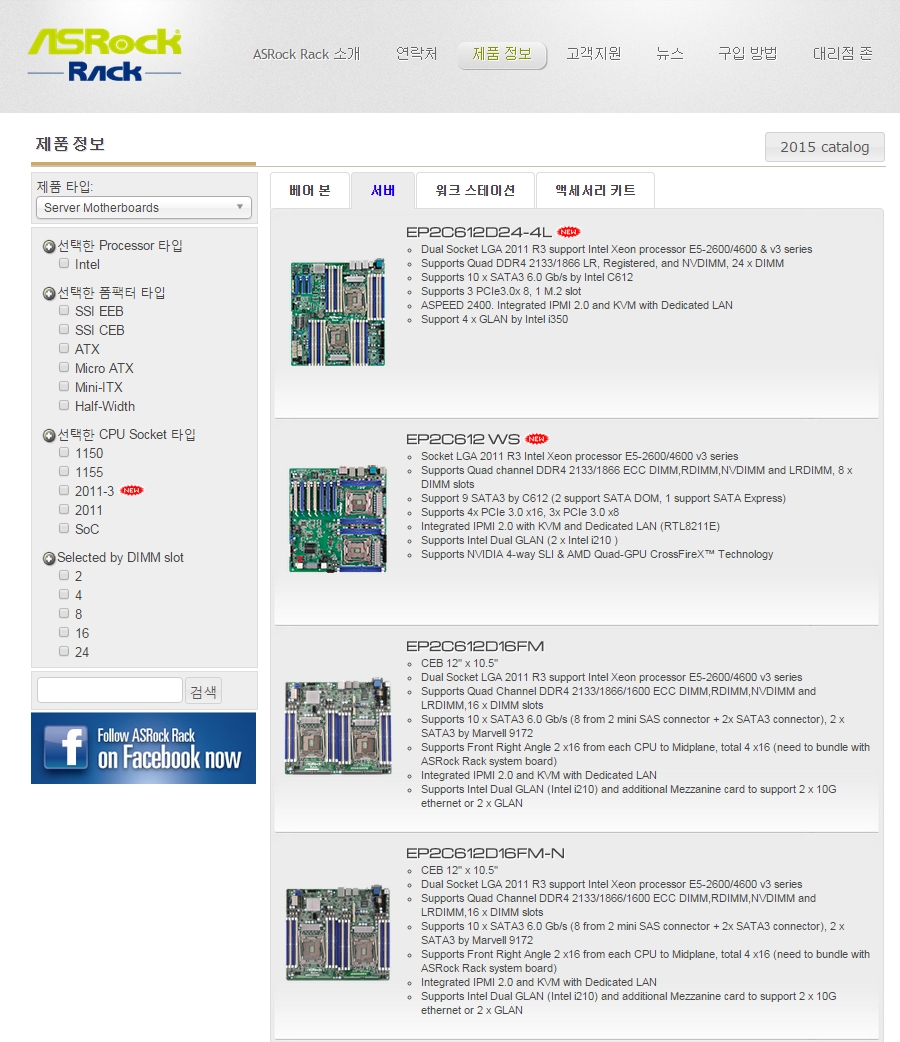Focus the search text field

coord(110,690)
